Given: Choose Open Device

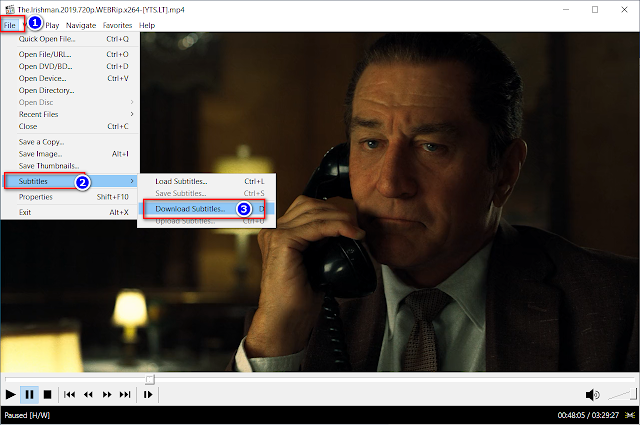Looking at the screenshot, I should [71, 78].
